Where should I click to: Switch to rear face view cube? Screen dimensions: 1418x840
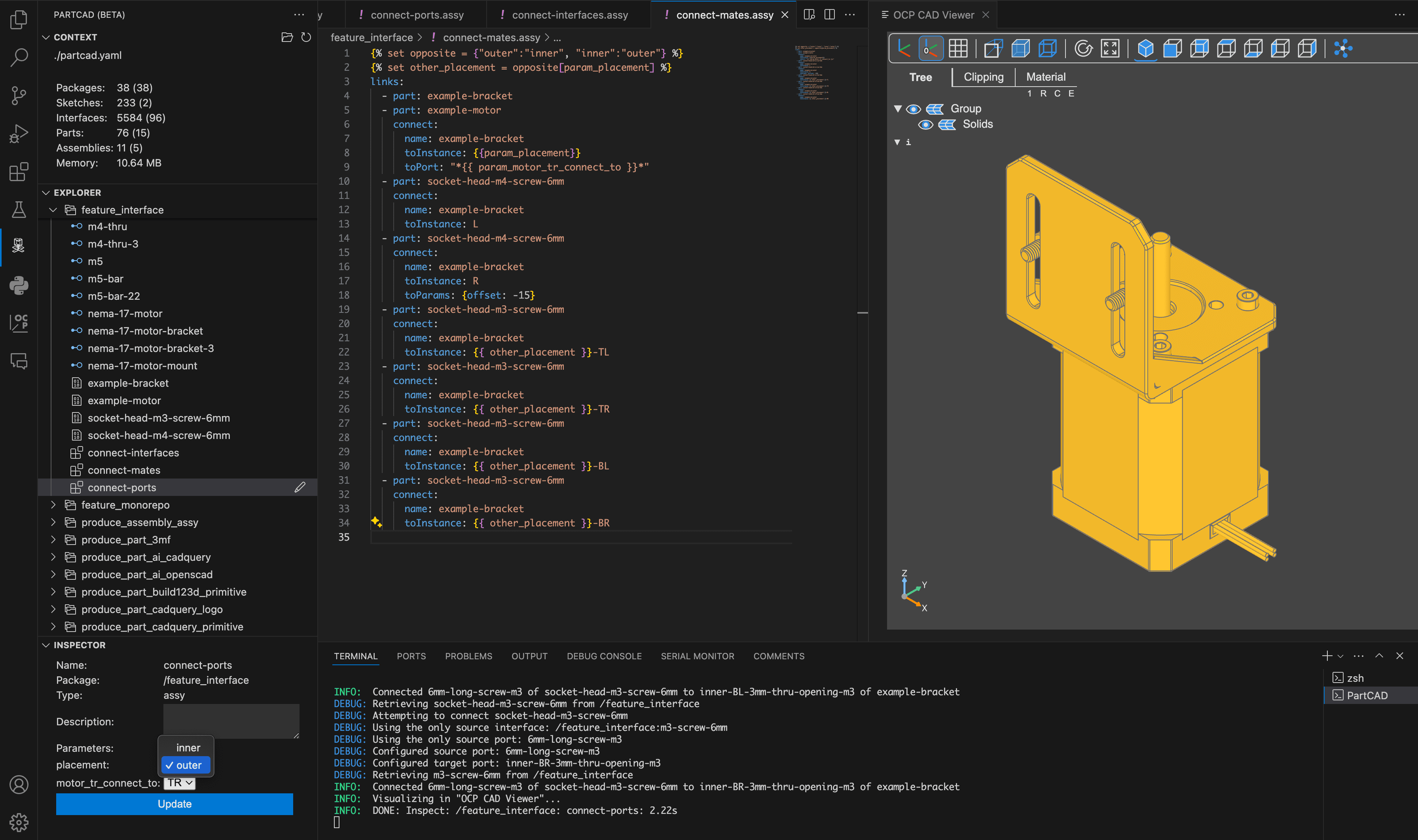click(1200, 49)
